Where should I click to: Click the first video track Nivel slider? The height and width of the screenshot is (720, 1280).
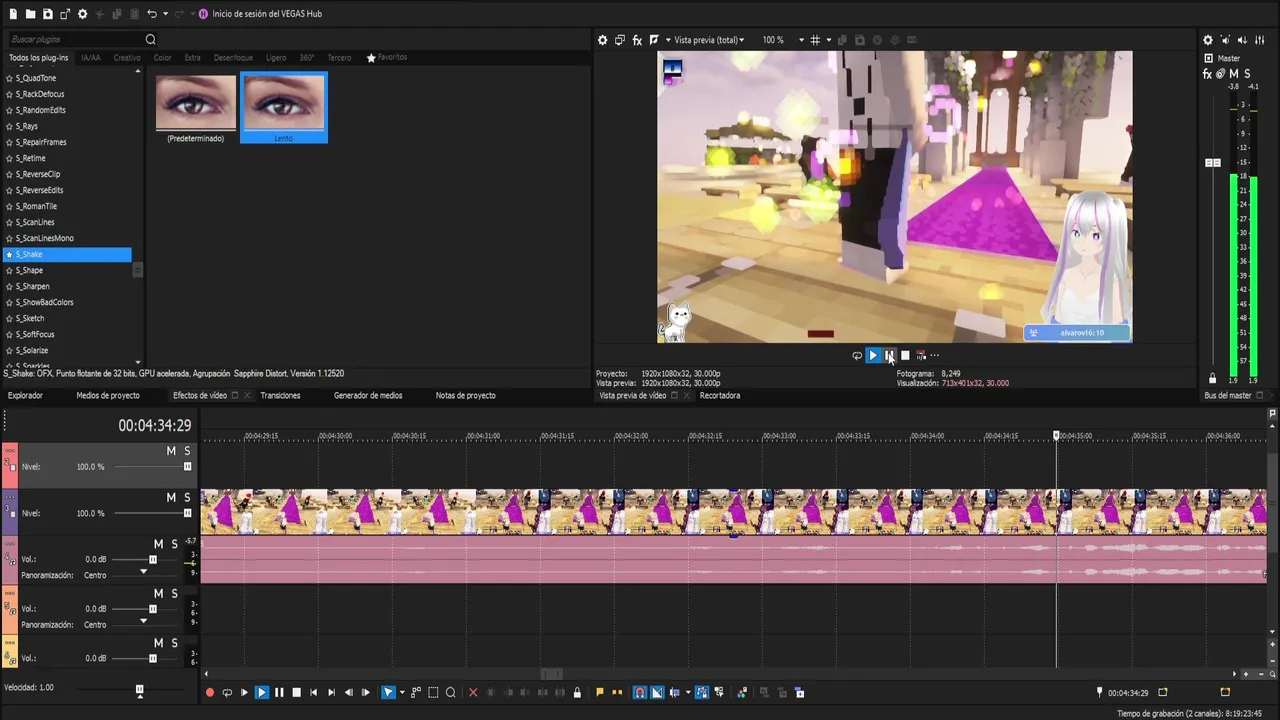[187, 467]
